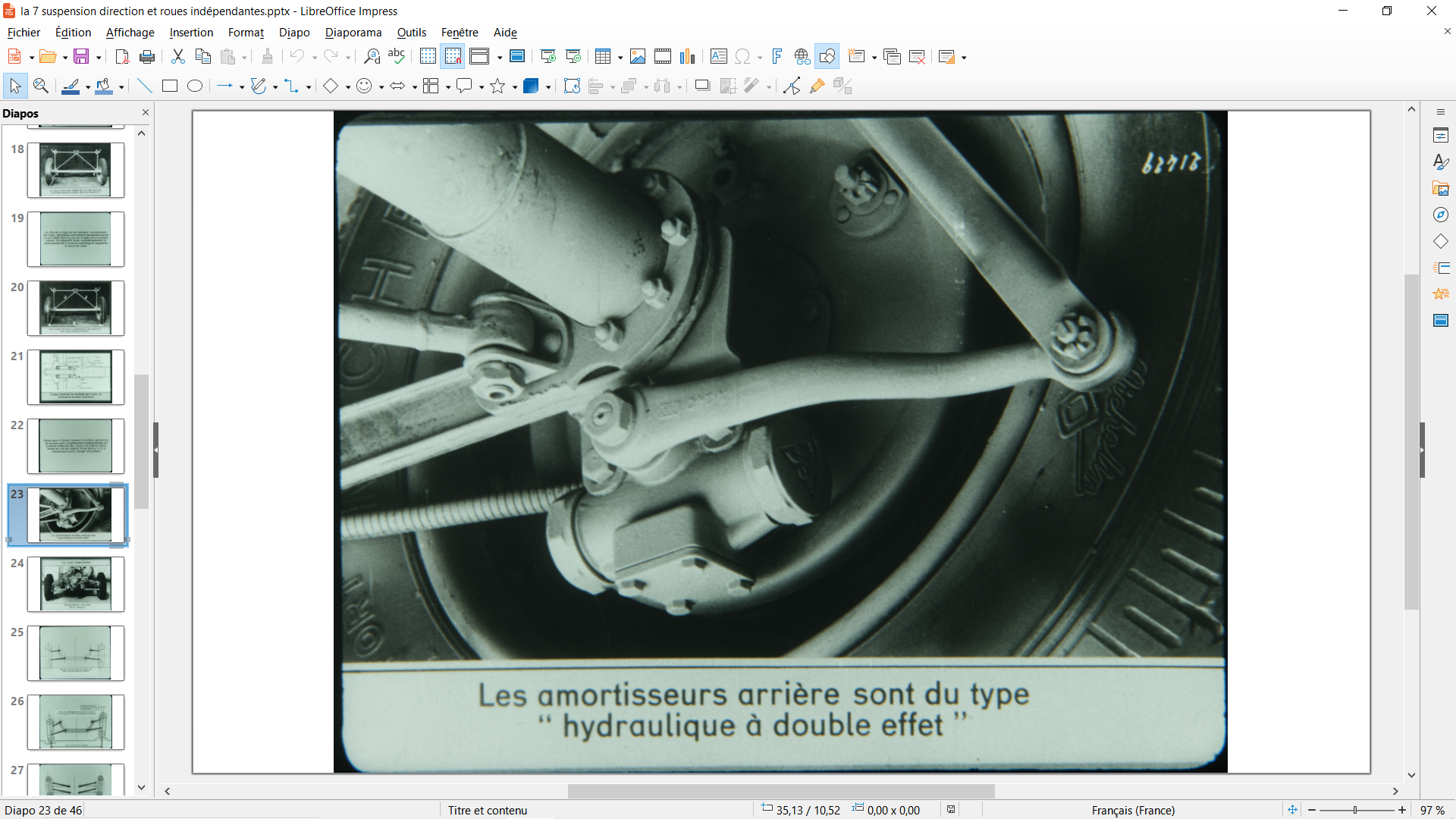
Task: Click the Français (France) language in status bar
Action: (1133, 810)
